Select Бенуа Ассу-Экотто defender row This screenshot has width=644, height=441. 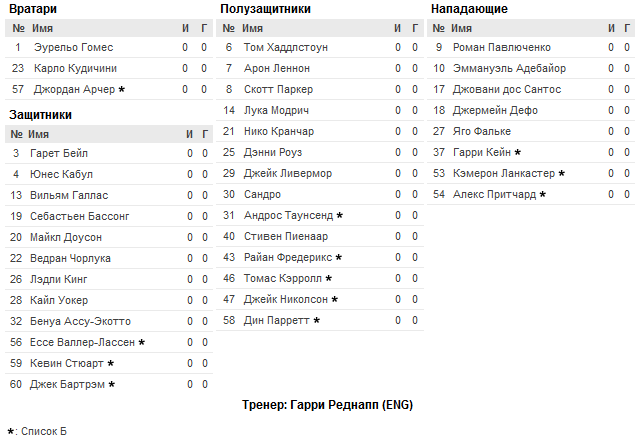(x=109, y=322)
